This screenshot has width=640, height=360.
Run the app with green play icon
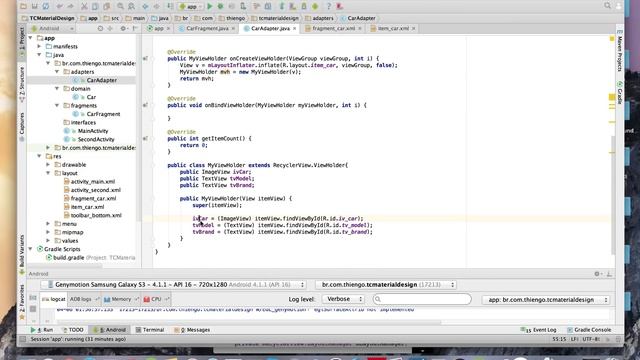point(209,6)
